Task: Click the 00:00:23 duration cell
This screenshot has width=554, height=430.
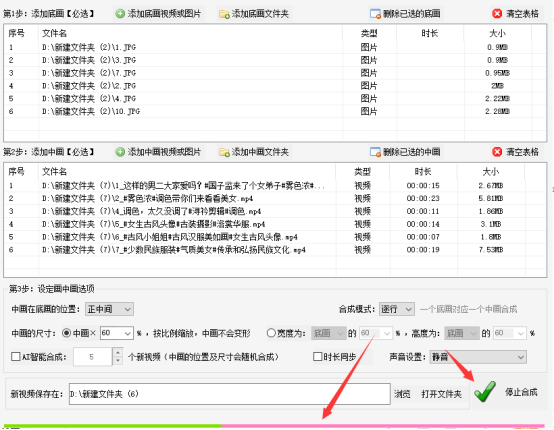Action: pyautogui.click(x=423, y=198)
